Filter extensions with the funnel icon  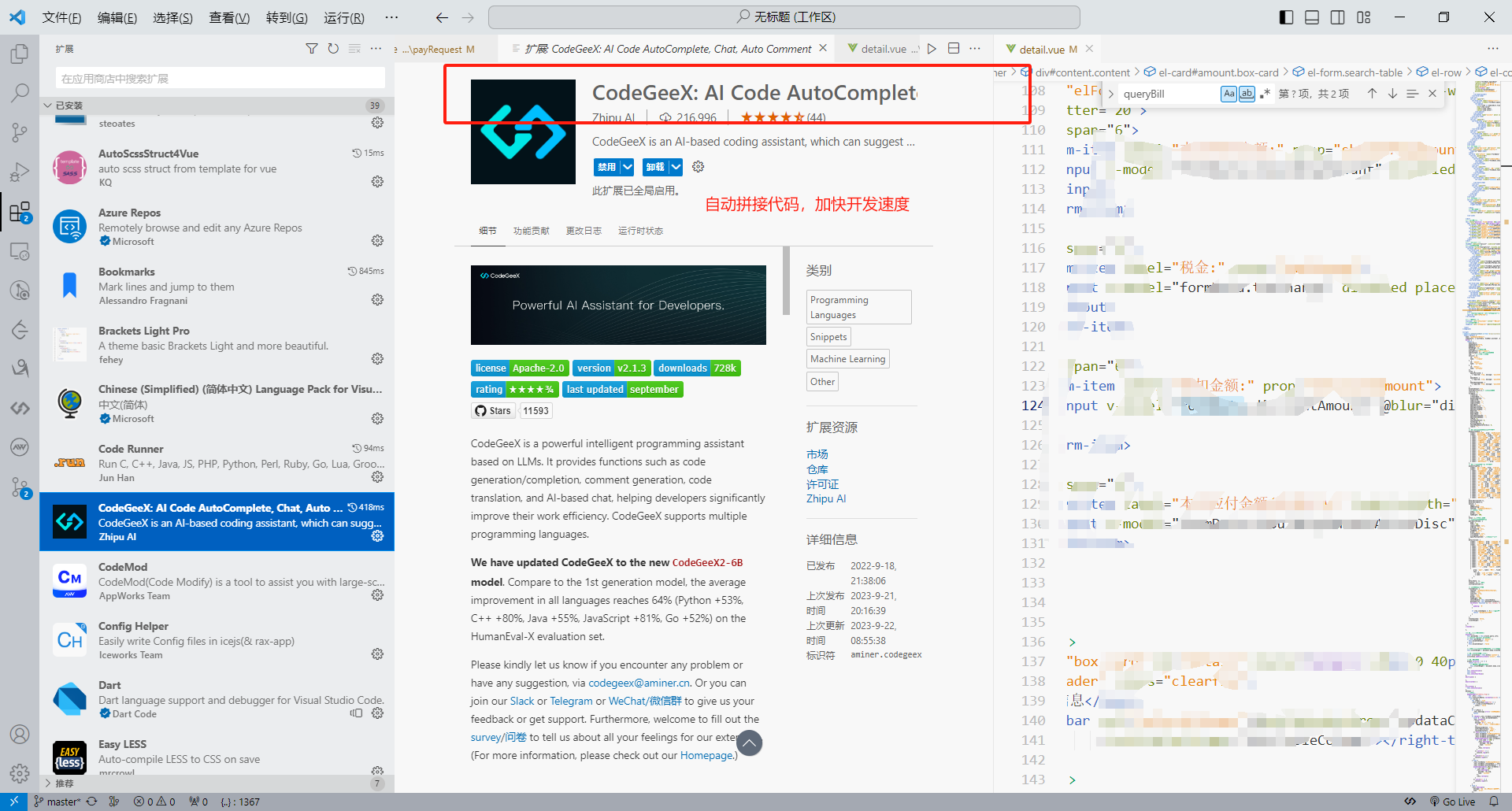point(312,49)
